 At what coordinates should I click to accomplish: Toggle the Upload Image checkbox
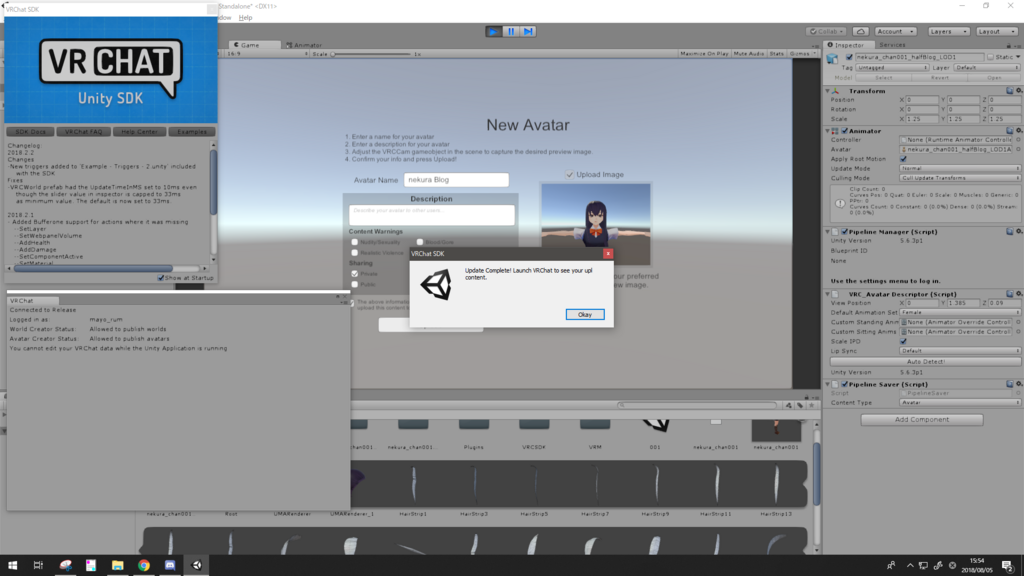(x=569, y=174)
